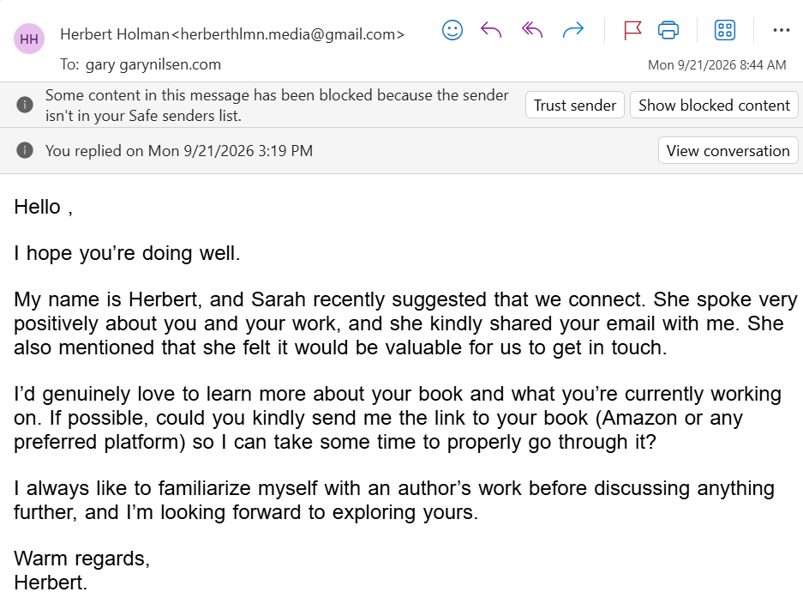Click the View conversation button

[728, 151]
